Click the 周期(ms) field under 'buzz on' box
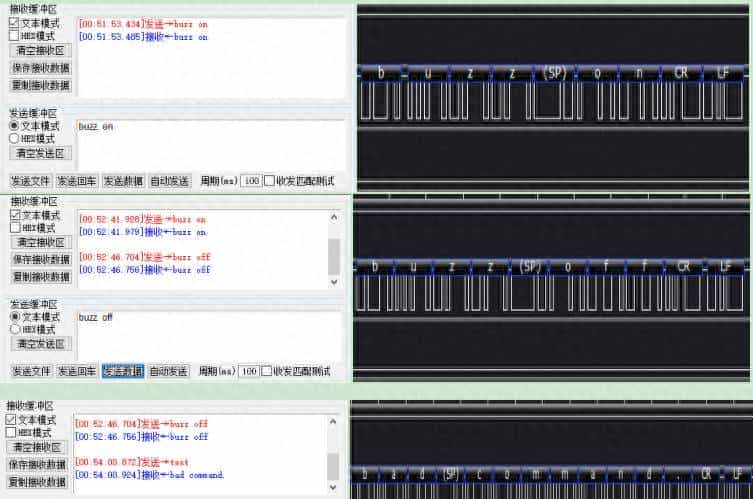The width and height of the screenshot is (753, 499). point(251,181)
